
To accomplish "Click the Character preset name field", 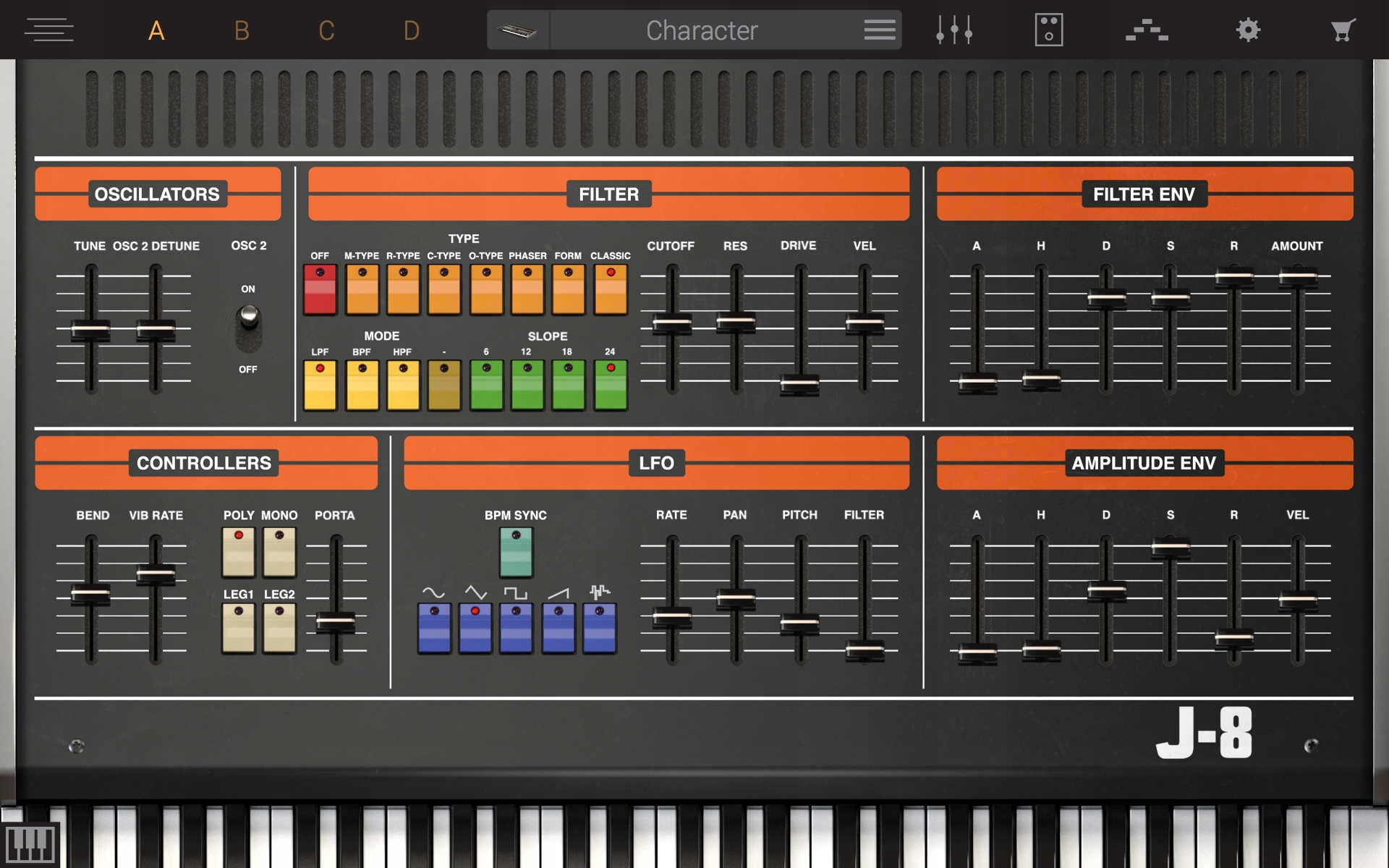I will [x=701, y=30].
